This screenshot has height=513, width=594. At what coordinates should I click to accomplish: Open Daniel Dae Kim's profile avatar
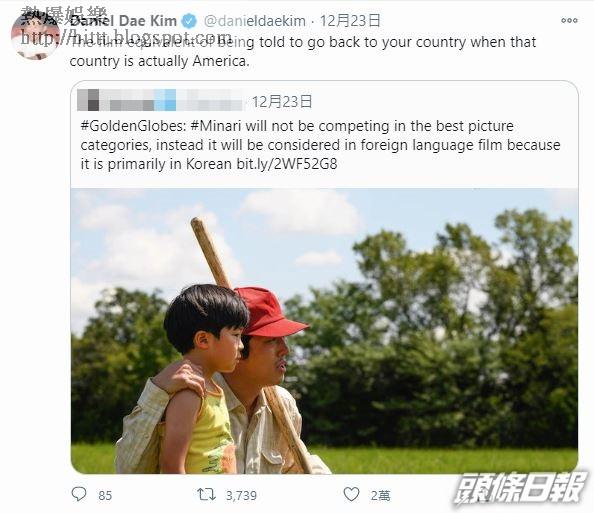tap(35, 35)
